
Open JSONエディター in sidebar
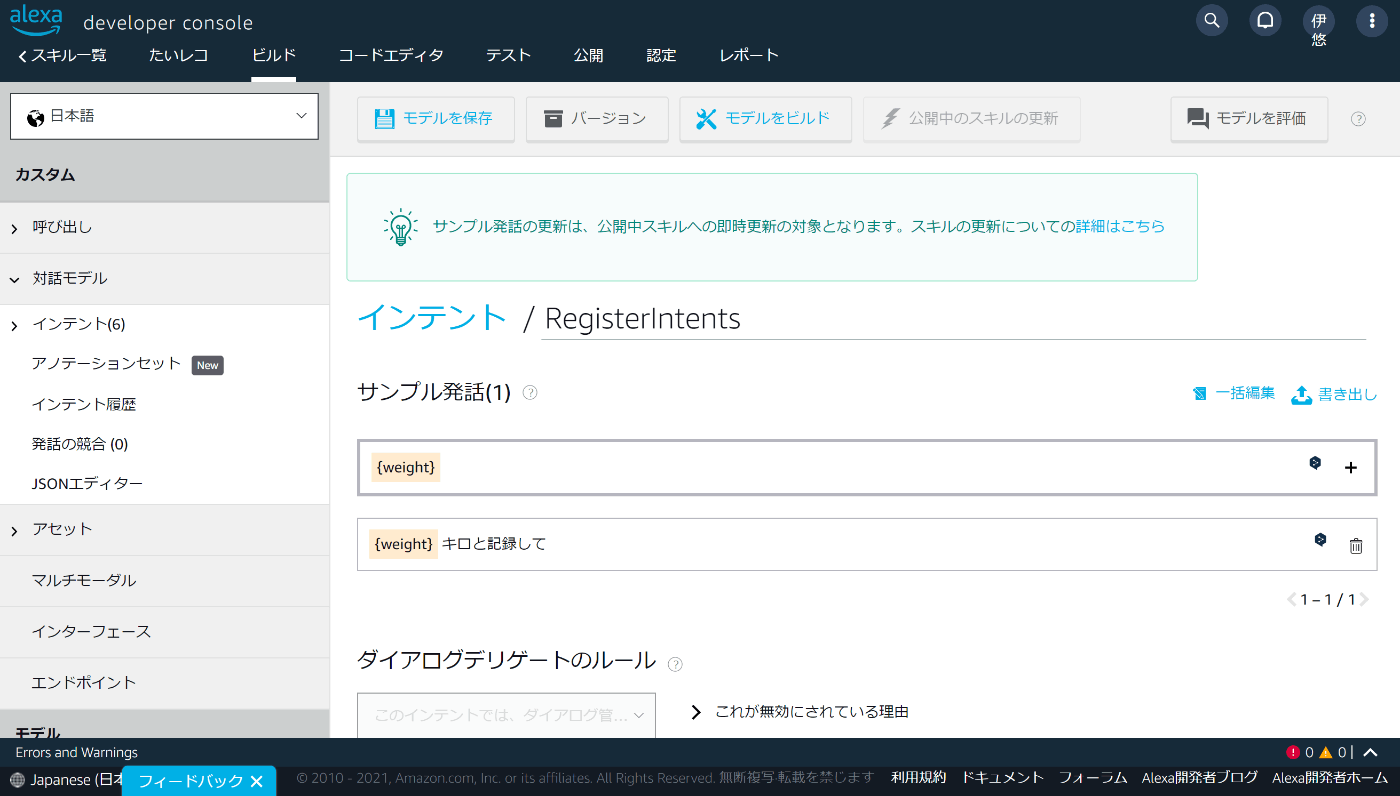pos(88,484)
